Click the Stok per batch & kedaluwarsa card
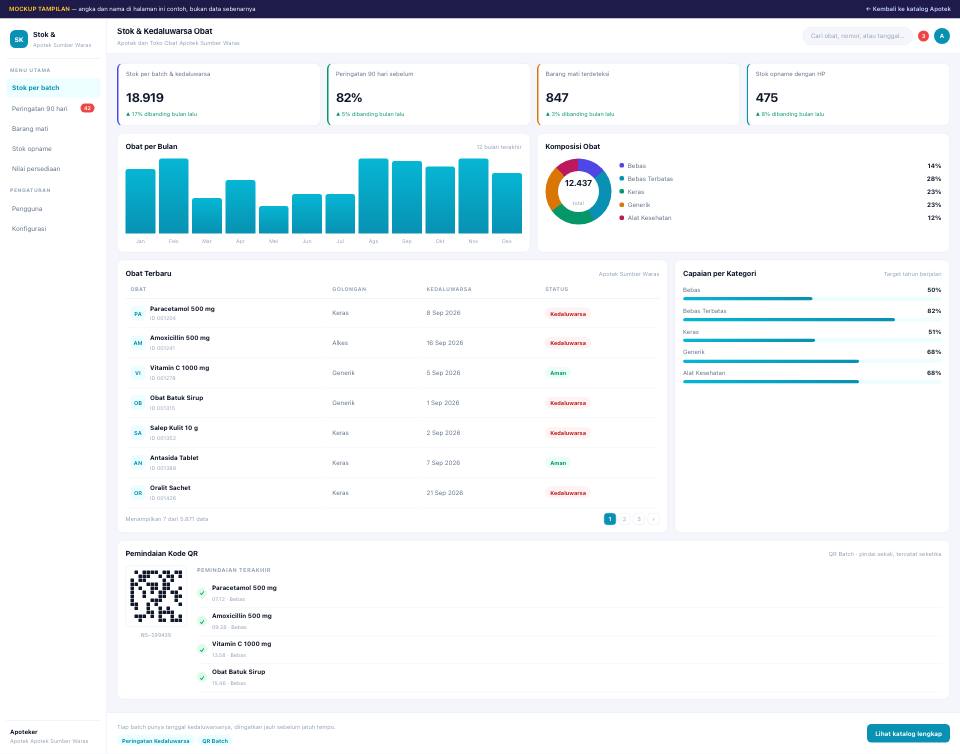960x754 pixels. coord(219,94)
